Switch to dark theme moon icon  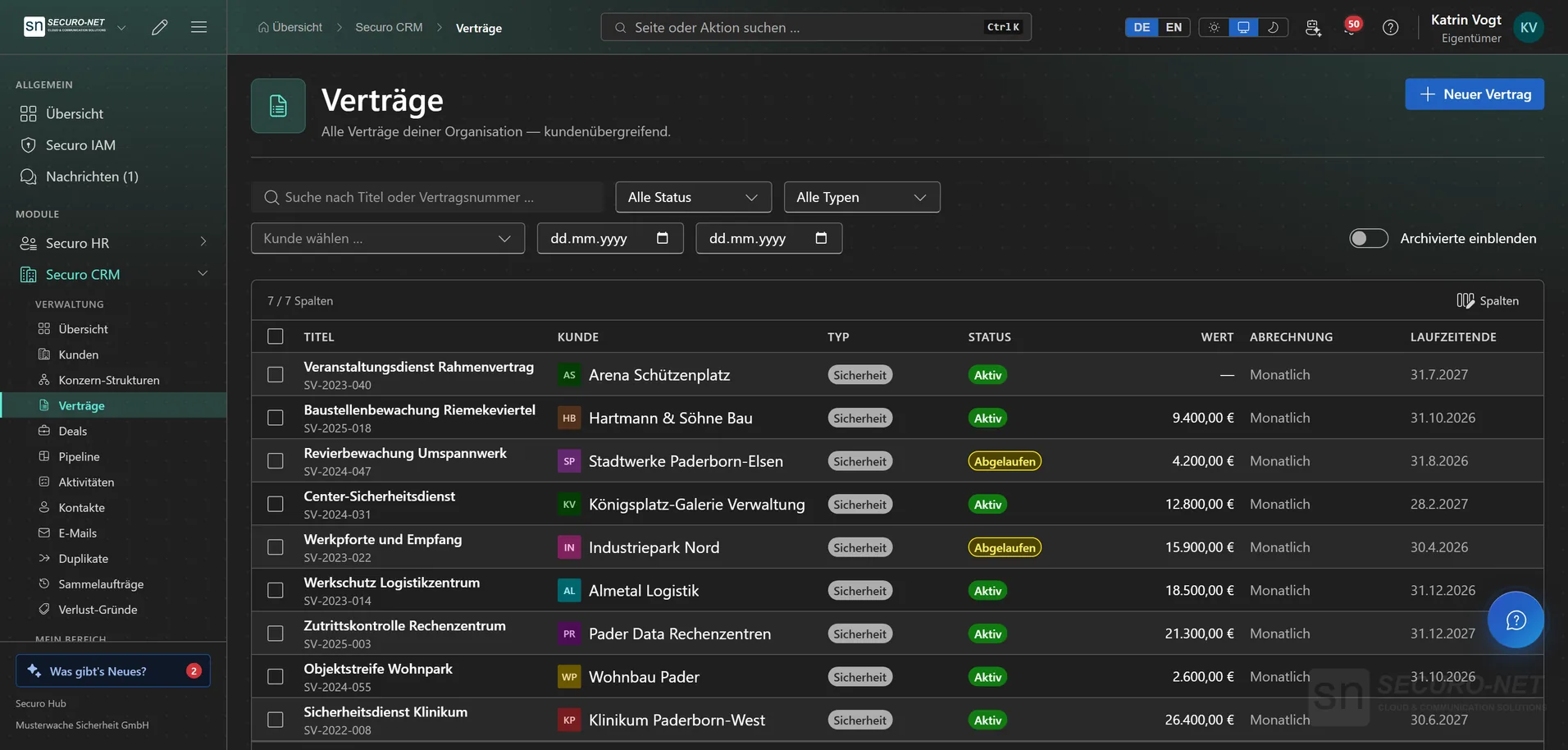(x=1273, y=27)
